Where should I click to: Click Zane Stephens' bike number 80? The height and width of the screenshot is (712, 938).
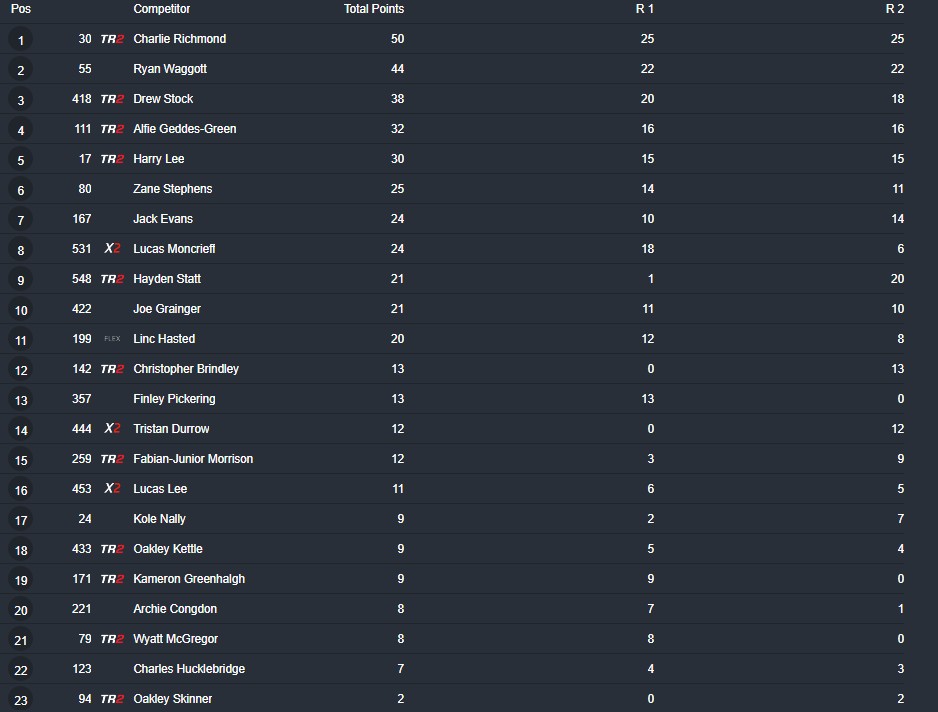click(x=84, y=189)
